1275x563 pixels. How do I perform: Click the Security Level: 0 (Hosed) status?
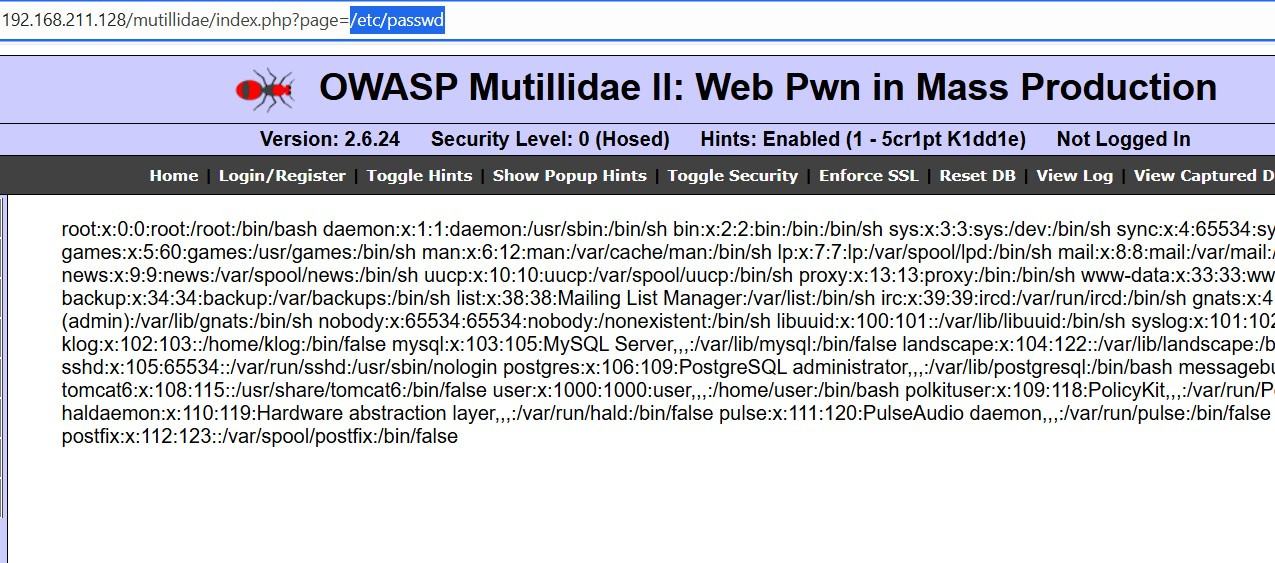[x=550, y=139]
